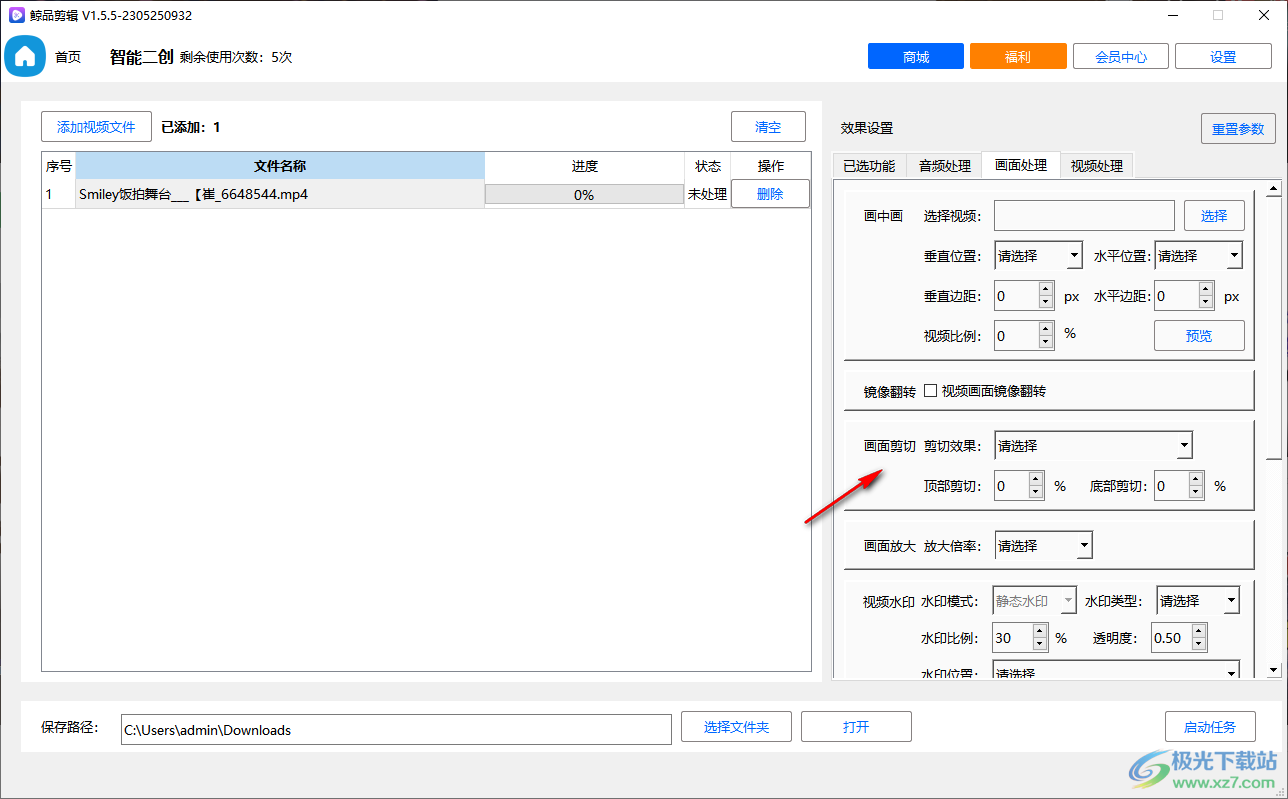This screenshot has width=1288, height=799.
Task: Click the 进度 column header
Action: pos(585,166)
